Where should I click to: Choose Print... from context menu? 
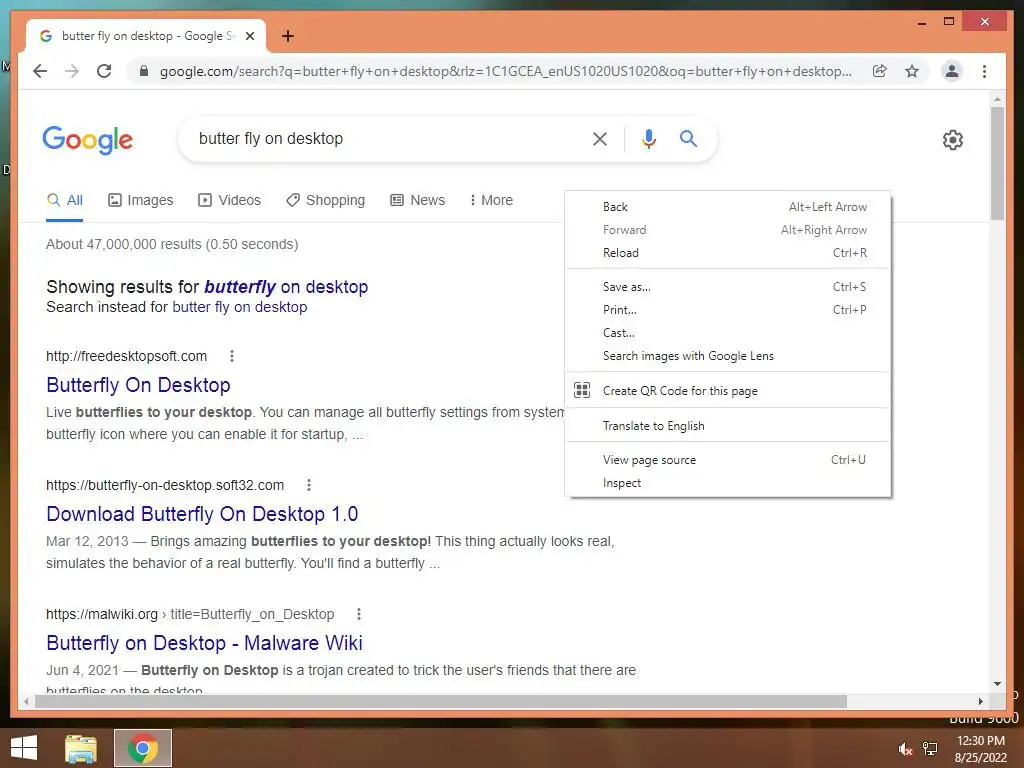click(728, 310)
